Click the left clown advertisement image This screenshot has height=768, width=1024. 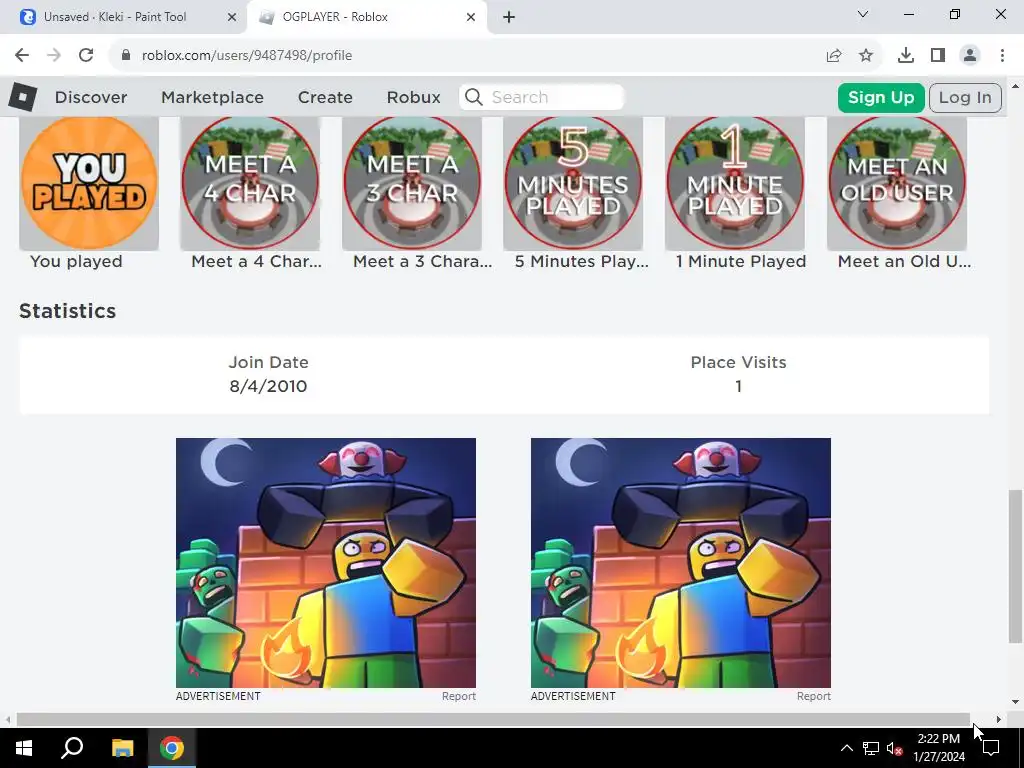326,562
